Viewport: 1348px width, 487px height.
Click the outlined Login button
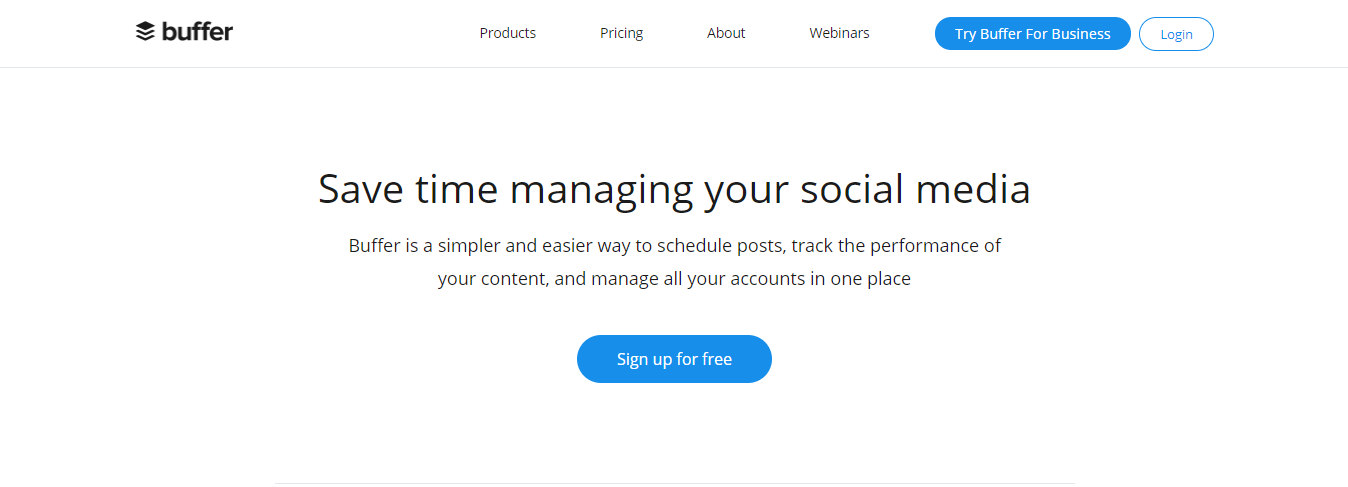click(x=1176, y=34)
